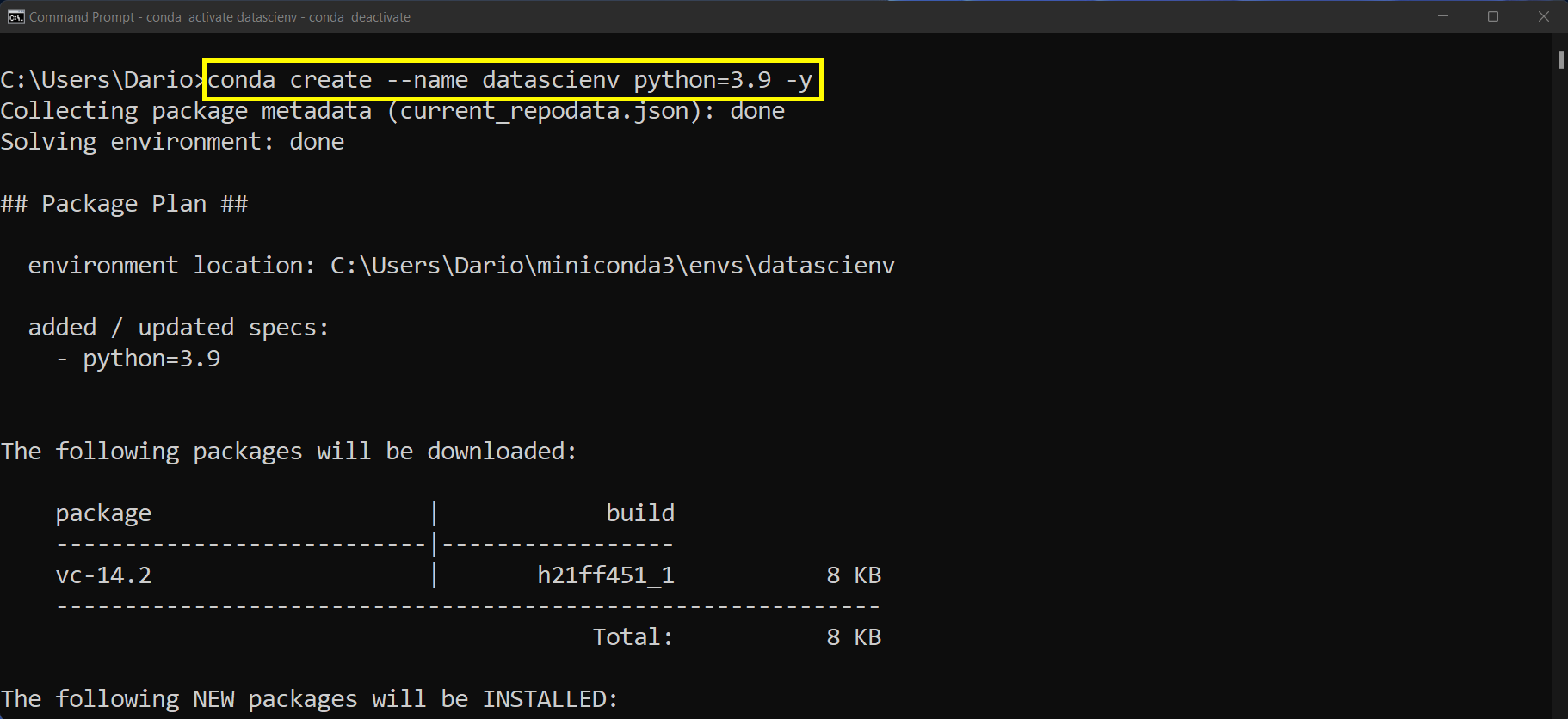The image size is (1568, 719).
Task: Click the "## Package Plan ##" heading
Action: coord(124,204)
